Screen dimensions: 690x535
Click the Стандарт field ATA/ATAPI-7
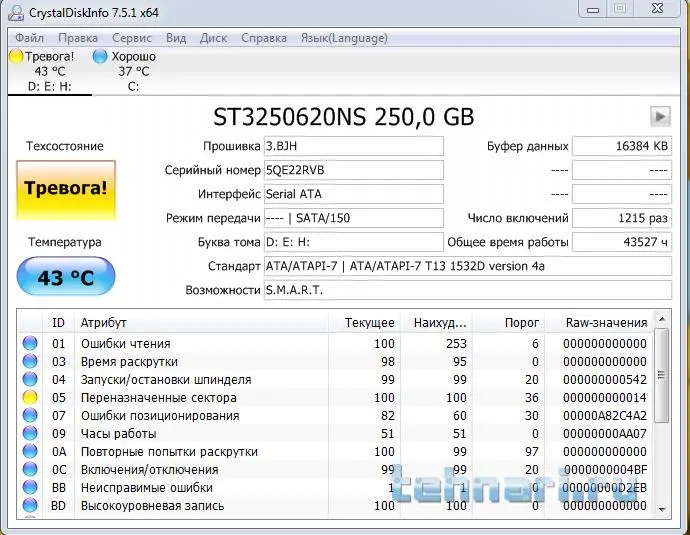(x=468, y=266)
